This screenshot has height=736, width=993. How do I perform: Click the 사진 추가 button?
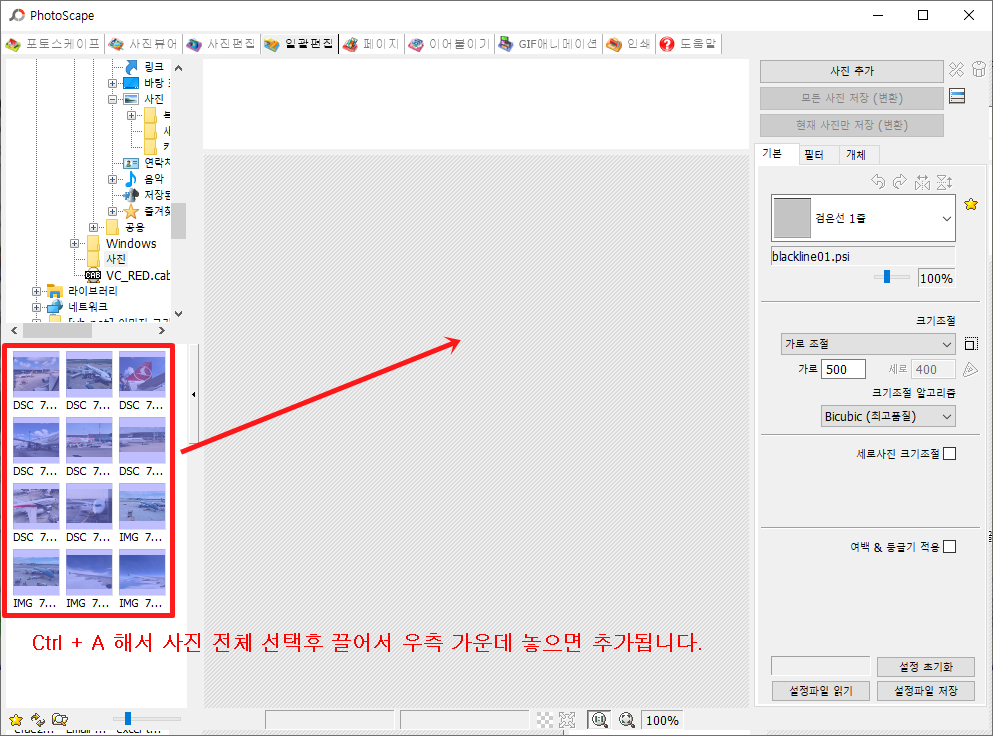(x=852, y=71)
